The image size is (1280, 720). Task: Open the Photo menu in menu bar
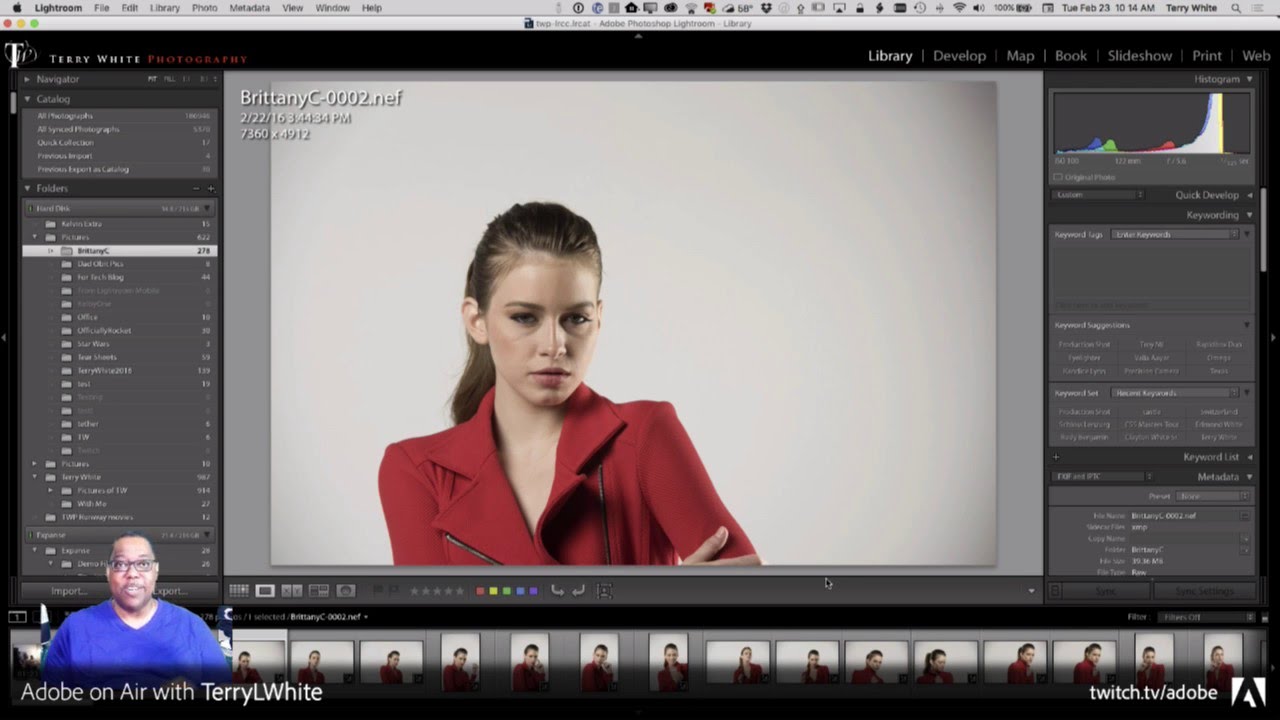(x=204, y=8)
